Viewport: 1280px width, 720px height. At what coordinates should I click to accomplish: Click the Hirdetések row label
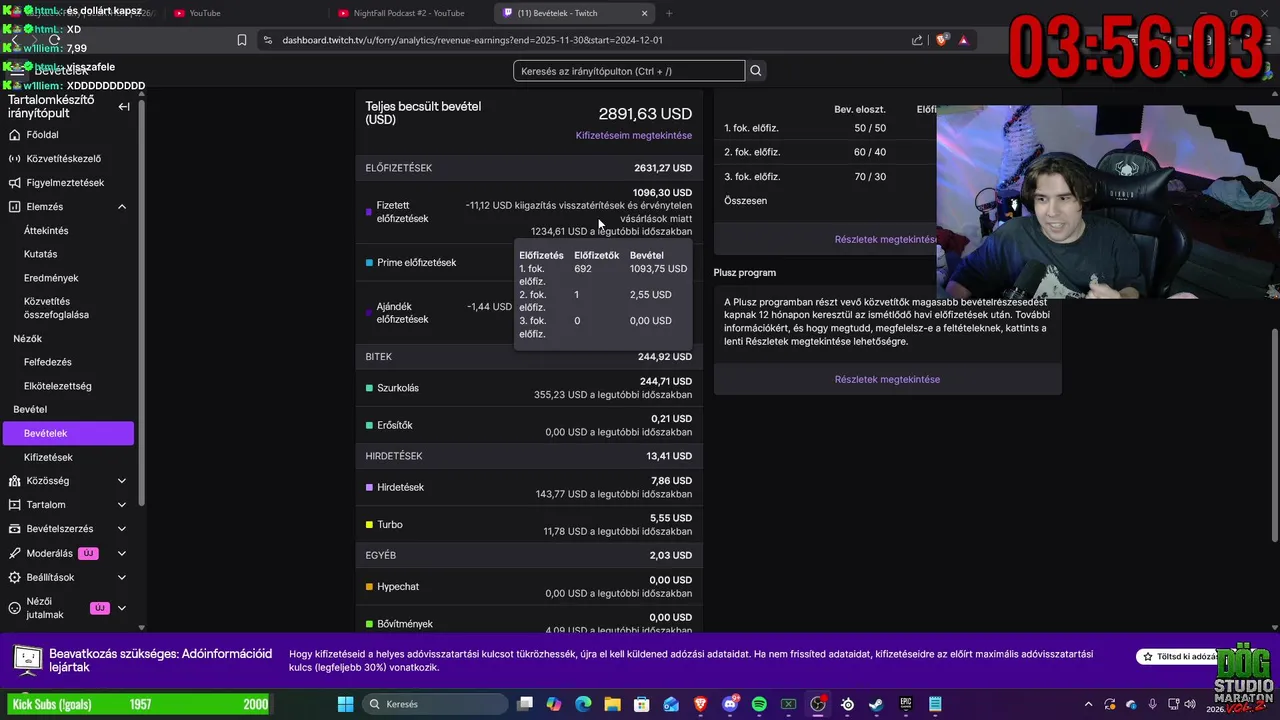tap(400, 487)
